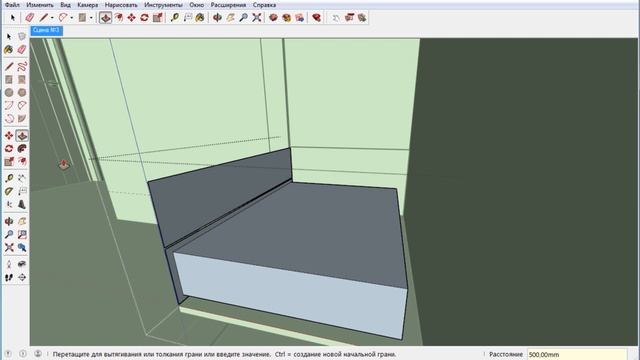Open the Extension Manager ruby icon
The image size is (640, 360).
(x=316, y=18)
